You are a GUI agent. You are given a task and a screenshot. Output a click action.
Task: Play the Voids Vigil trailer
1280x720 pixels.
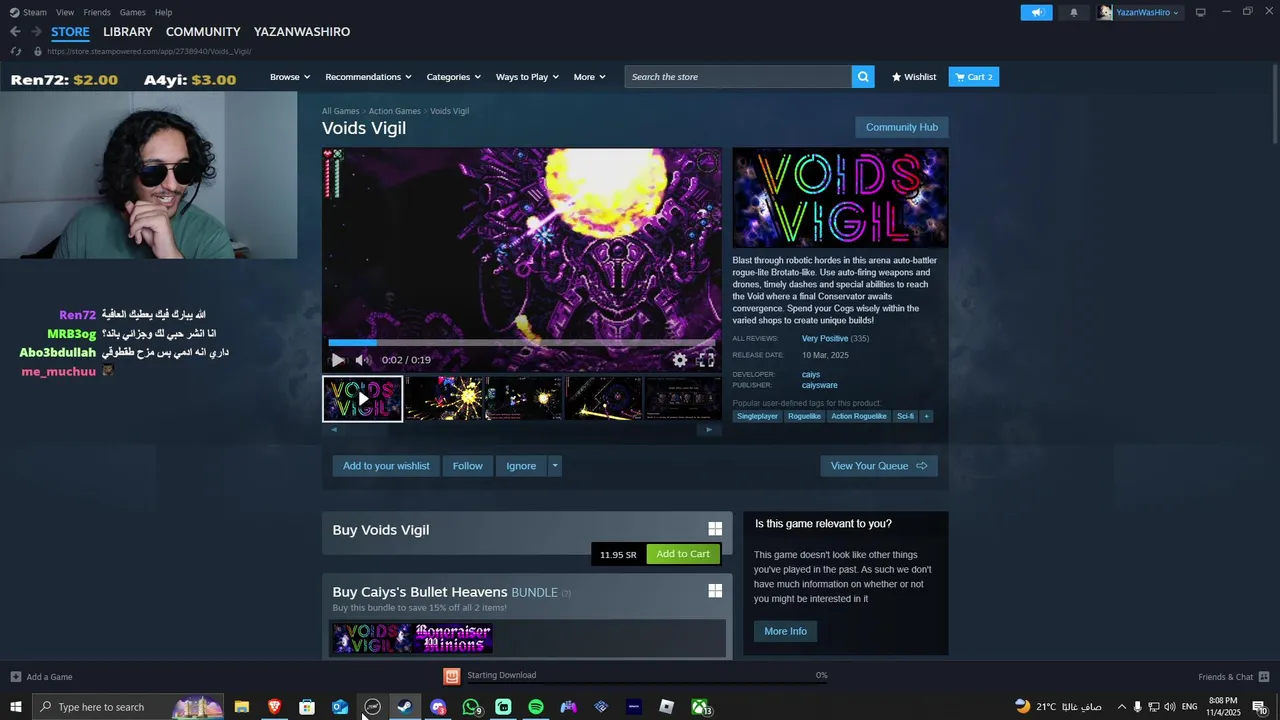pos(338,360)
